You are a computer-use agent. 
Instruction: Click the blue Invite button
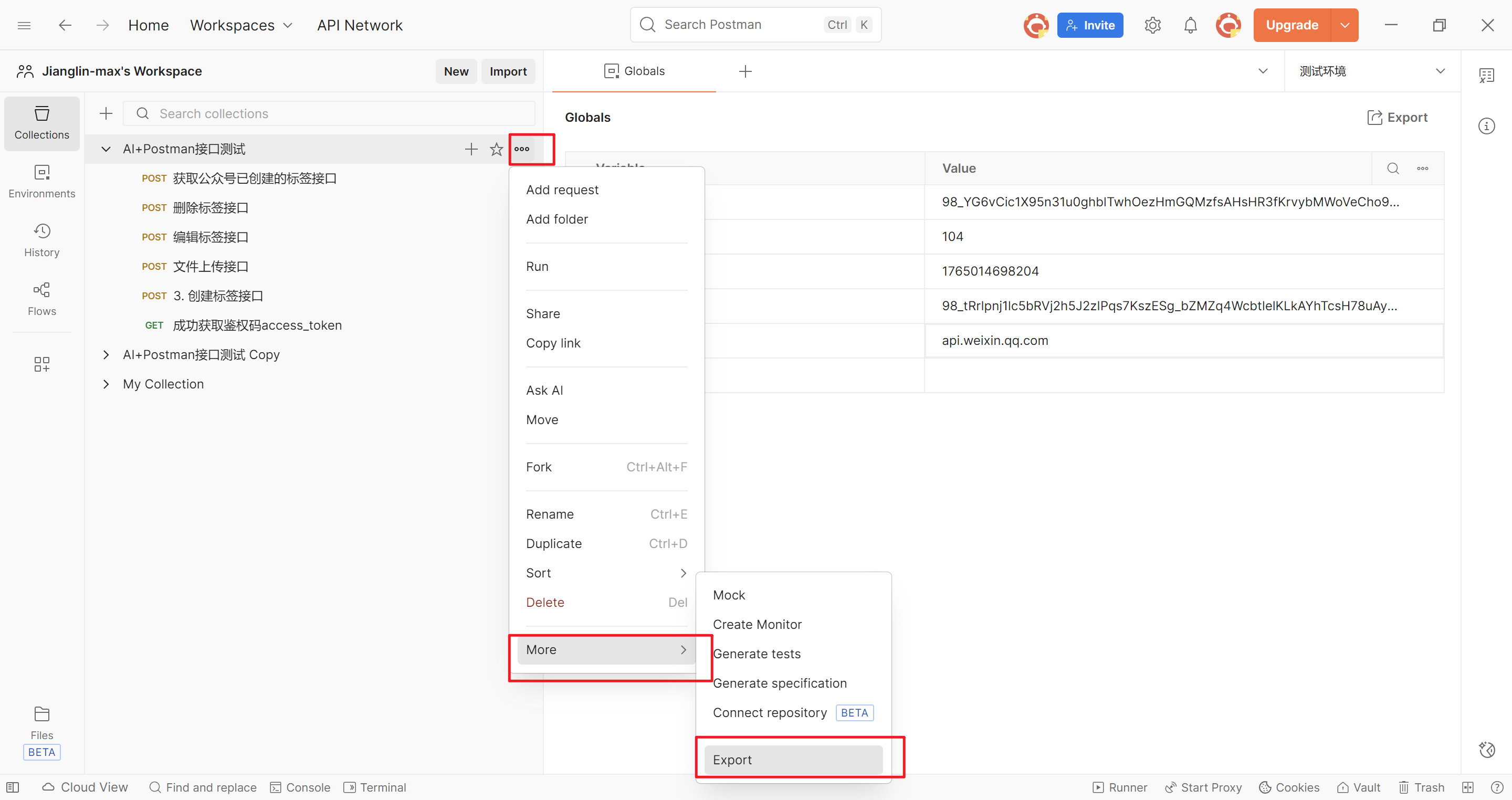point(1090,25)
